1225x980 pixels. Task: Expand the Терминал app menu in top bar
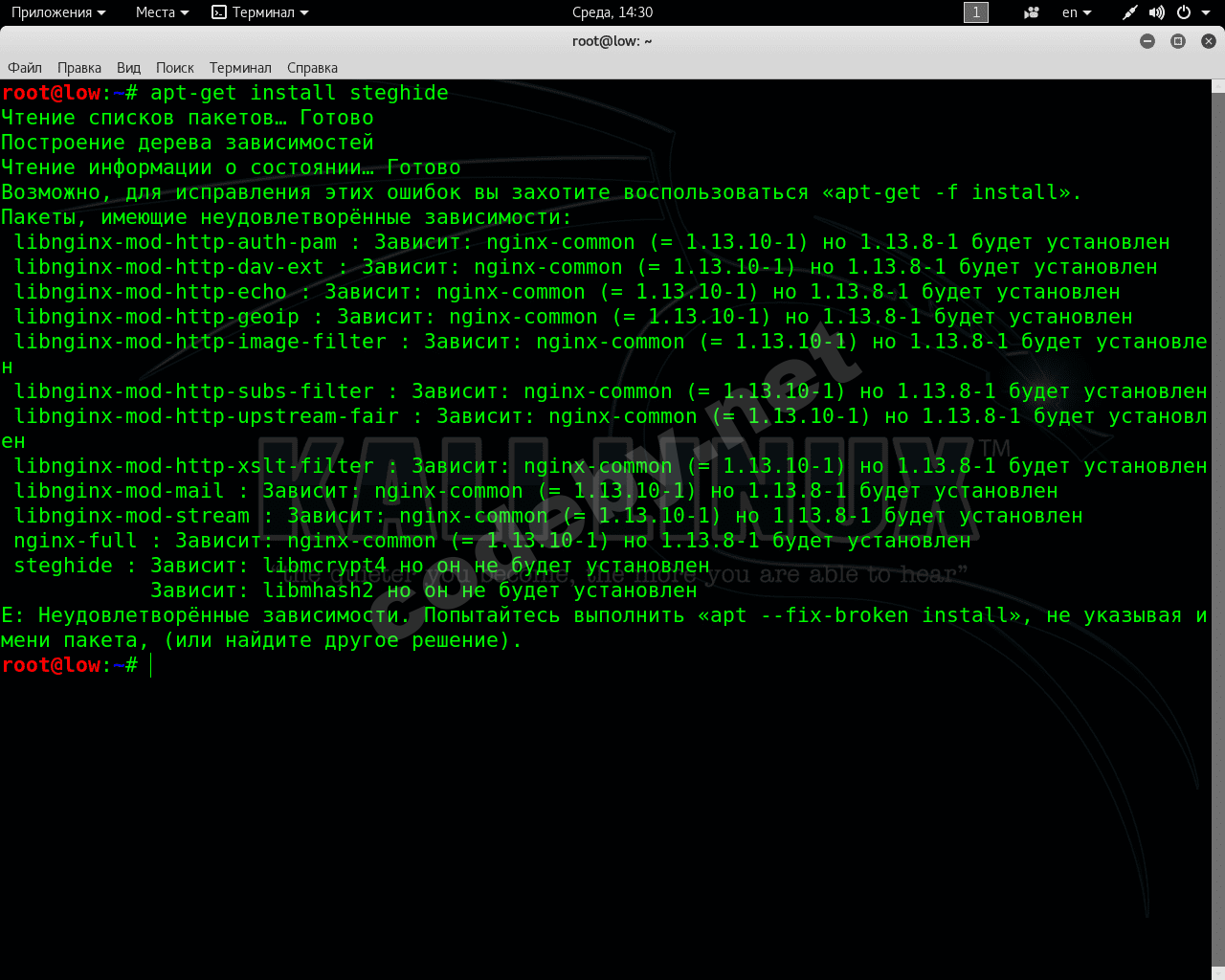tap(260, 12)
